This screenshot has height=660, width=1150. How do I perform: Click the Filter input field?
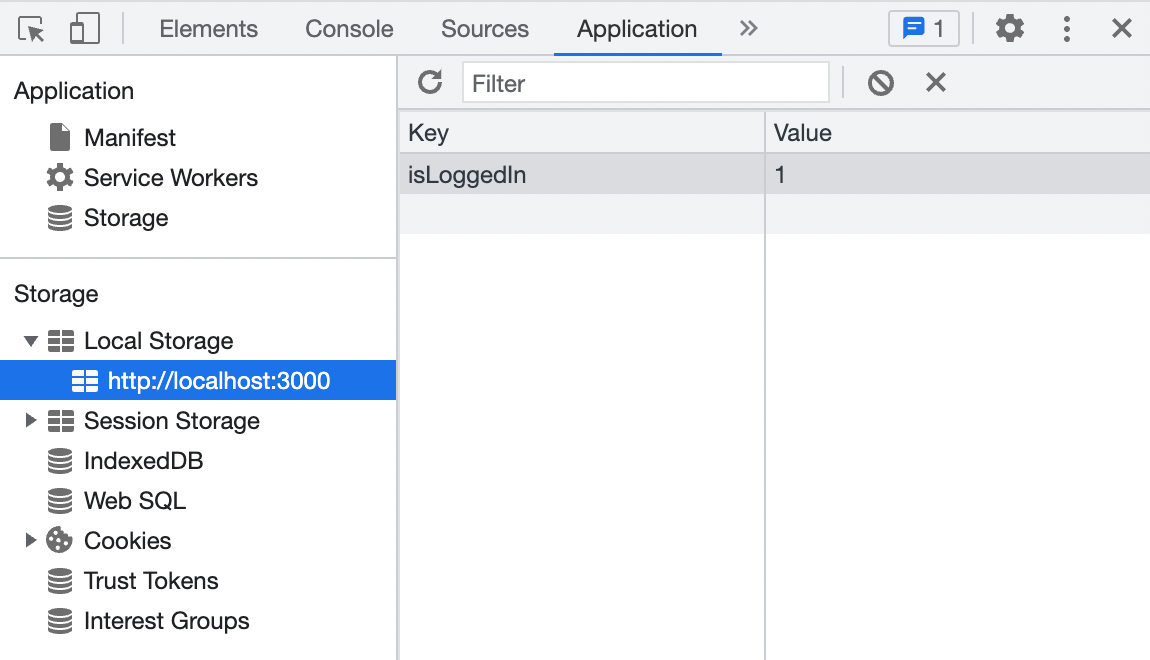(645, 83)
